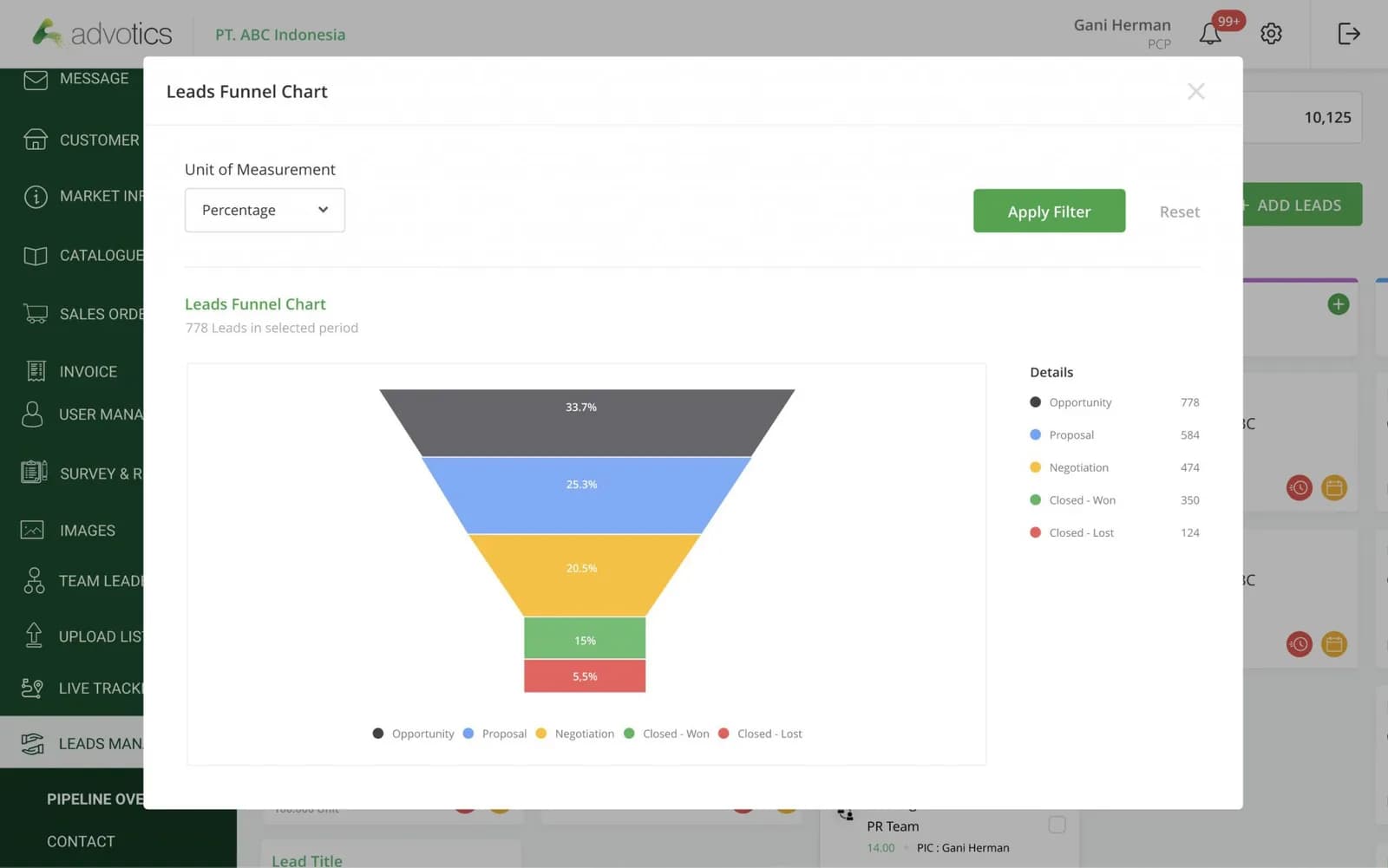Click the Live Tracking map icon
Image resolution: width=1388 pixels, height=868 pixels.
[x=32, y=689]
